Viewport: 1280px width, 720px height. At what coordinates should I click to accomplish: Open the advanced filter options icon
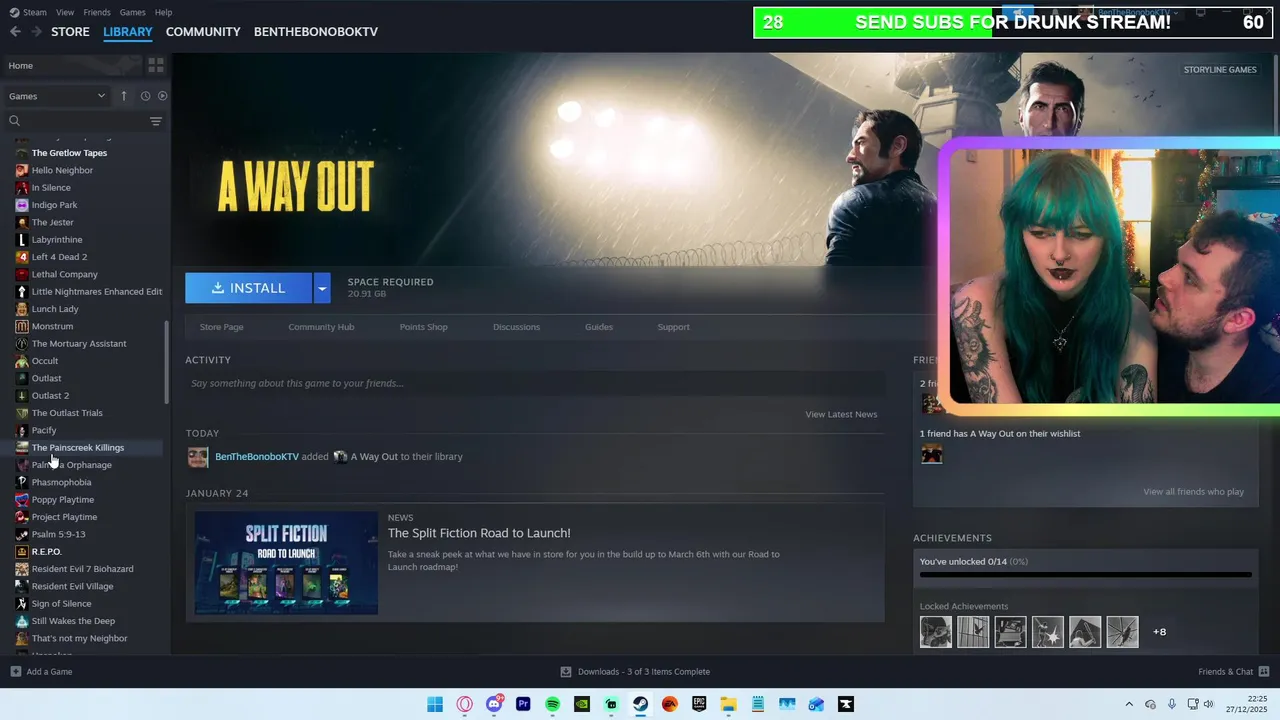coord(156,121)
